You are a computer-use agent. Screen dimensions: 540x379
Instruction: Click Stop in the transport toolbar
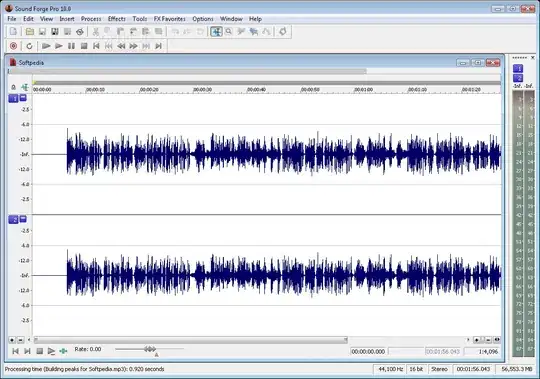(84, 46)
